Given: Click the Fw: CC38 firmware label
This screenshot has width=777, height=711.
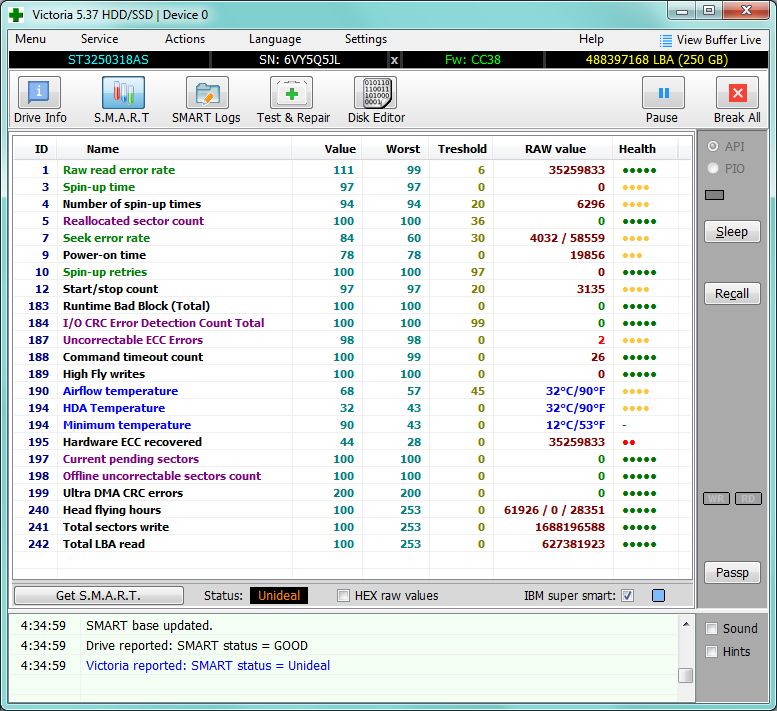Looking at the screenshot, I should tap(473, 60).
